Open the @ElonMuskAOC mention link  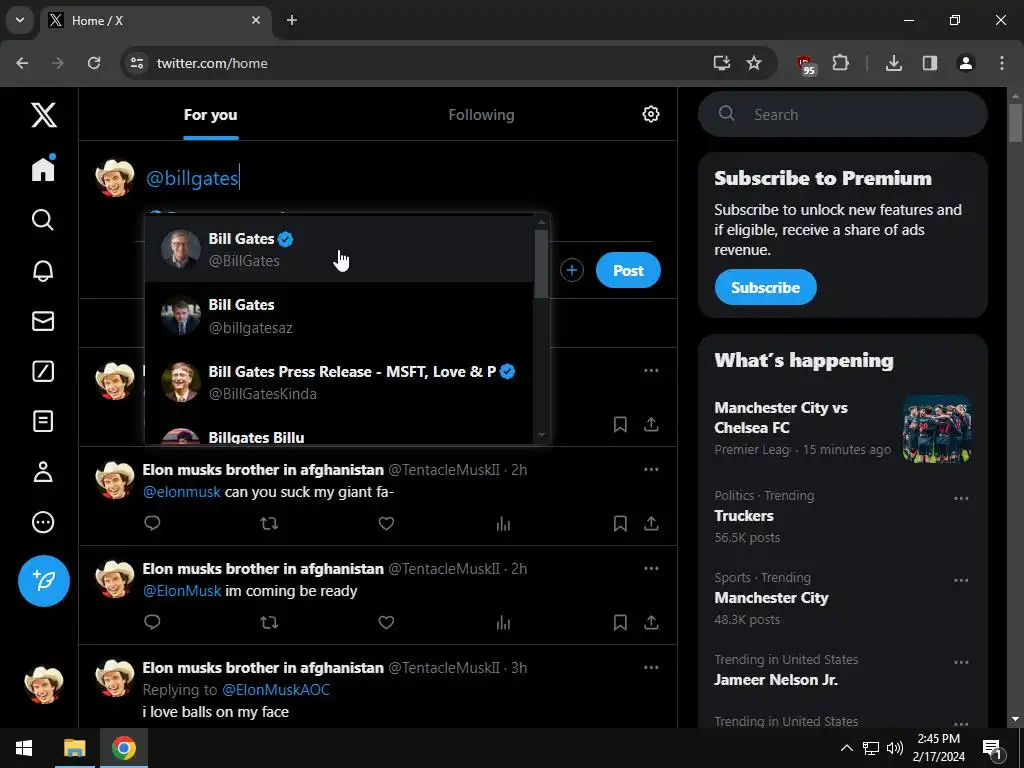276,690
